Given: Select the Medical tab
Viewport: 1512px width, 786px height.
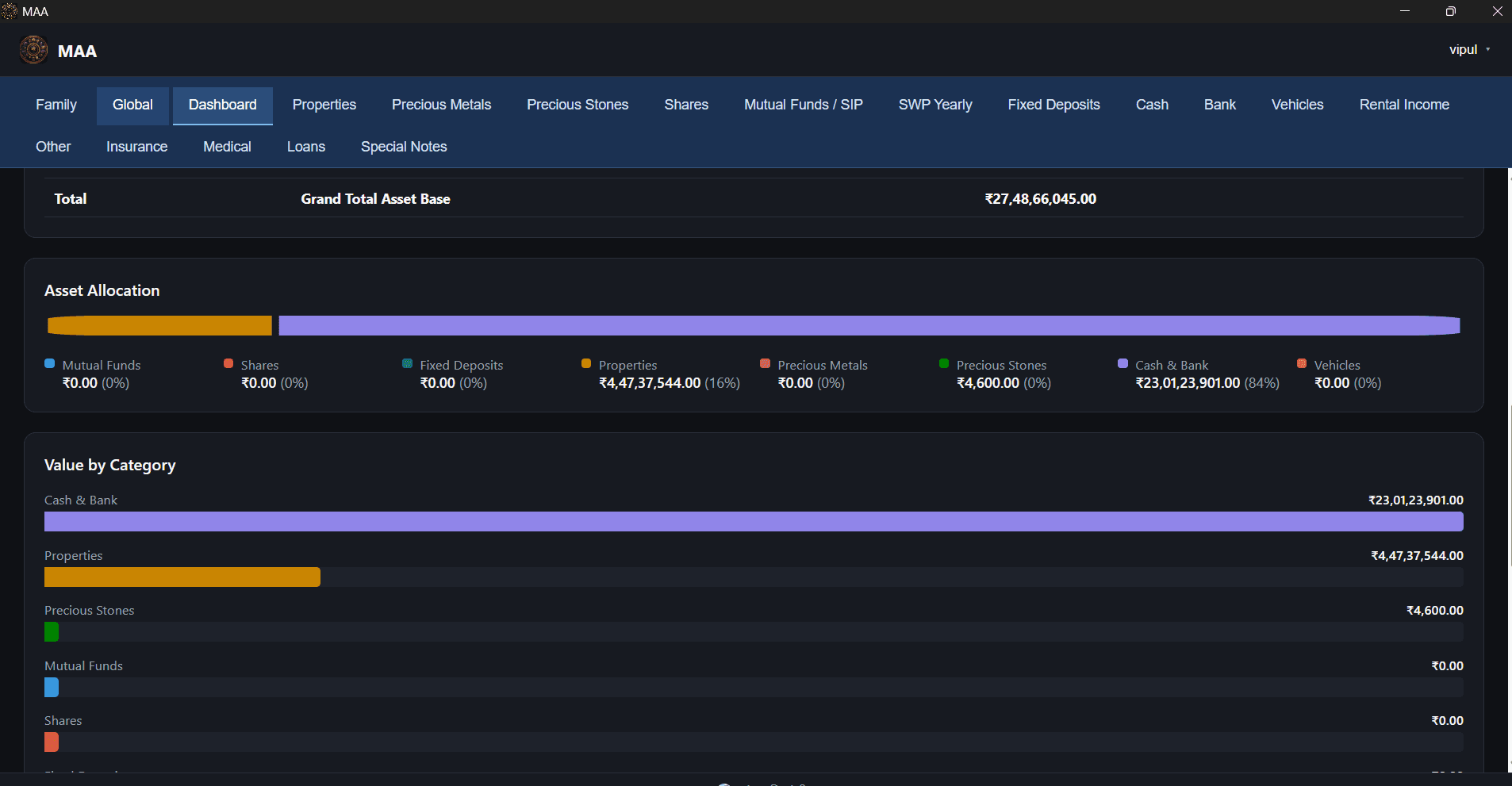Looking at the screenshot, I should click(227, 147).
